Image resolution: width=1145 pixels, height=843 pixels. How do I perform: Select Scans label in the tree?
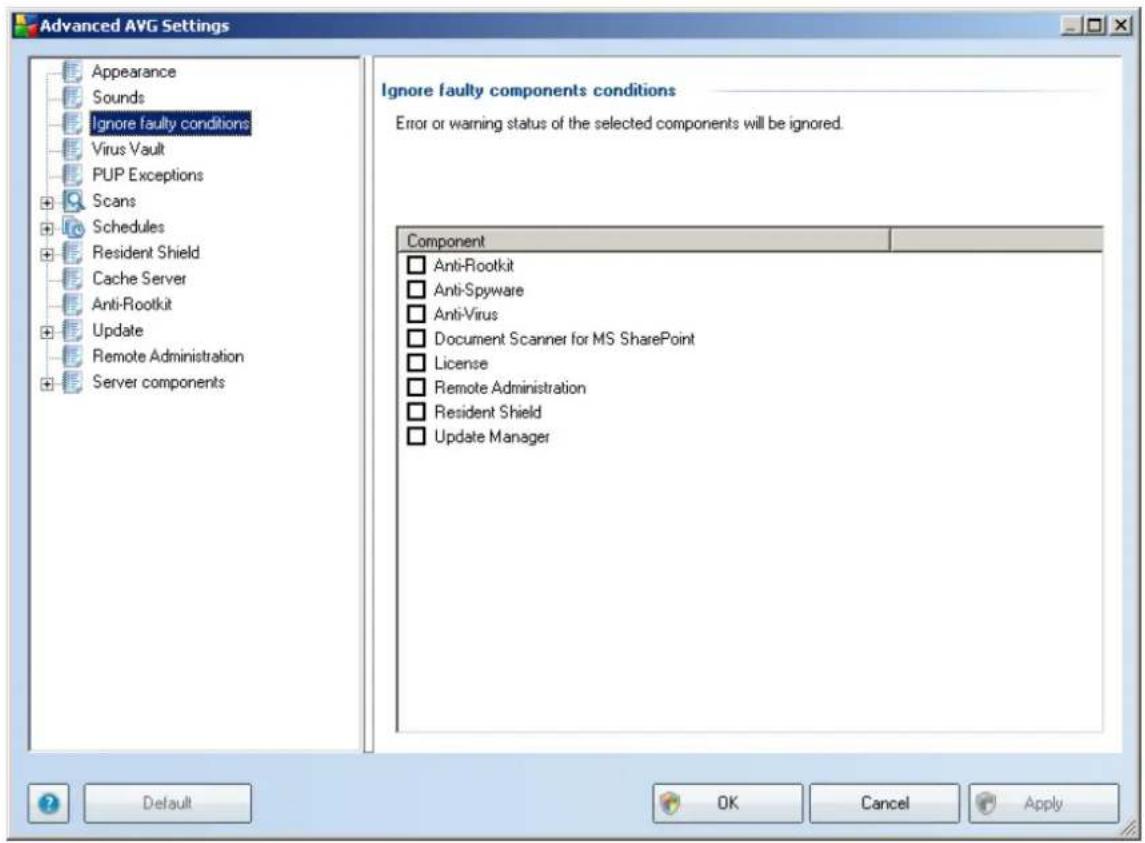[x=114, y=201]
